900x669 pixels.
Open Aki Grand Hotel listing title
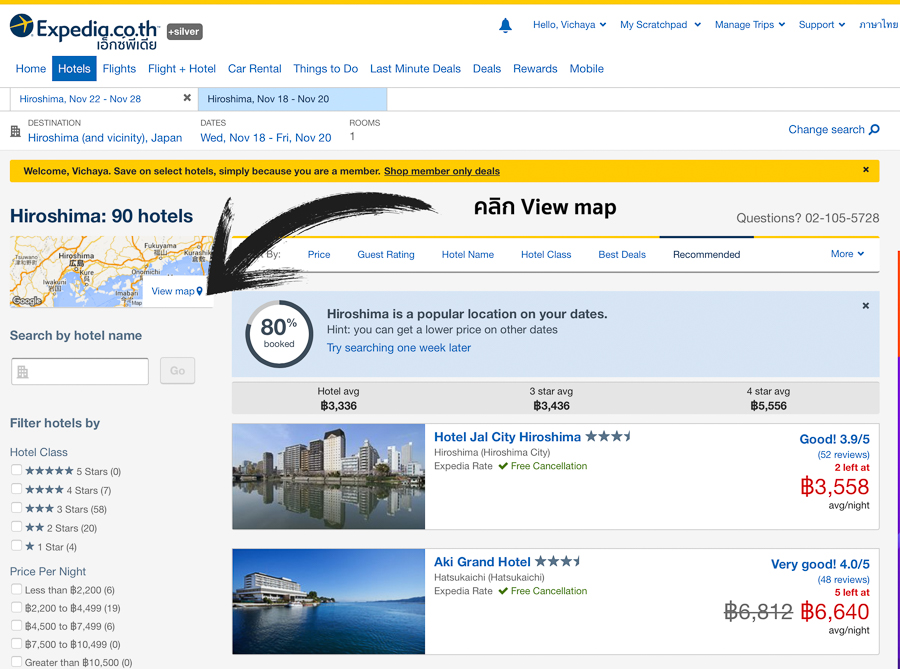coord(482,562)
